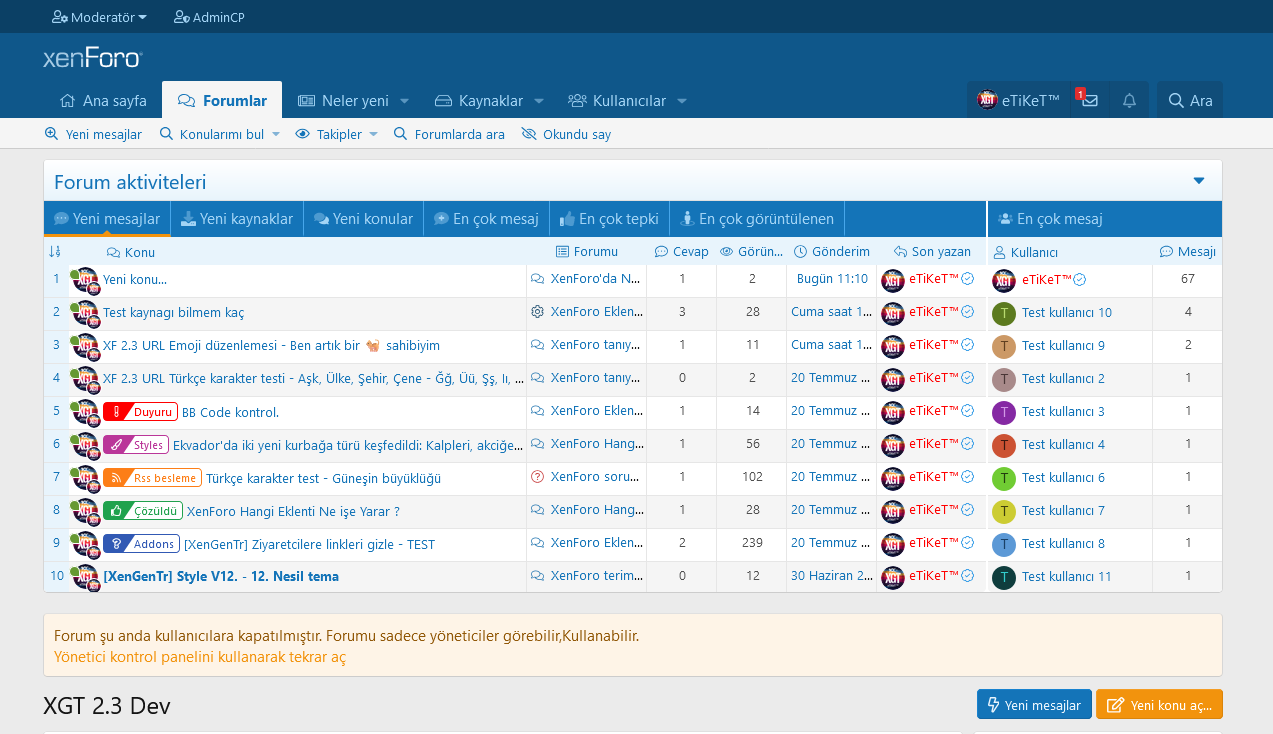Mark forums read with Okundu say

(x=566, y=134)
